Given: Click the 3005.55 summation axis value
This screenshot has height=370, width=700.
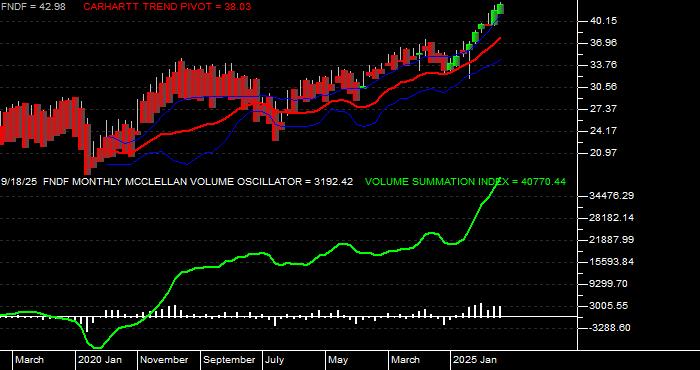Looking at the screenshot, I should [609, 306].
